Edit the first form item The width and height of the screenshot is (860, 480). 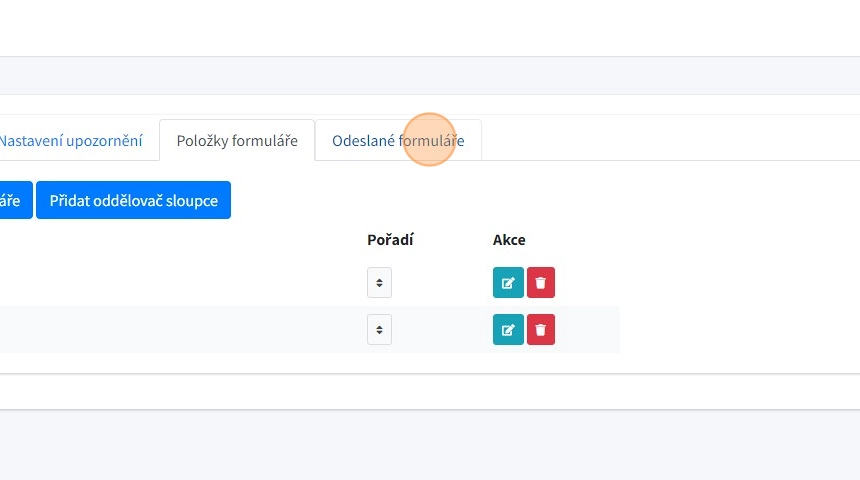(508, 283)
